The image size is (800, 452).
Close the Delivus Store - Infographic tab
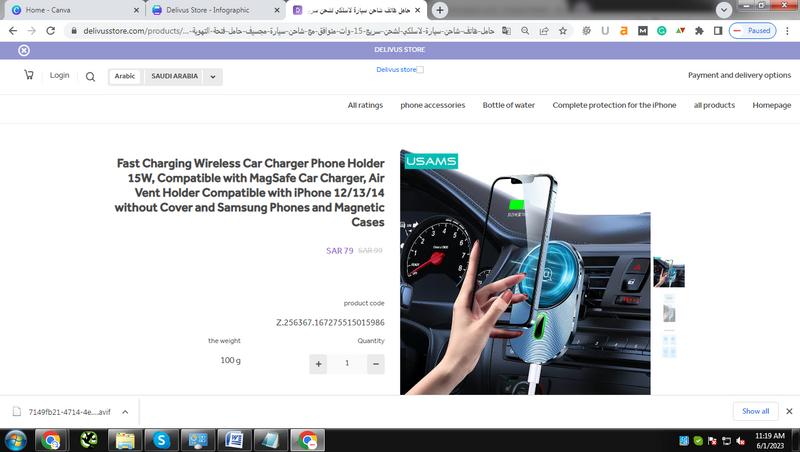(277, 10)
